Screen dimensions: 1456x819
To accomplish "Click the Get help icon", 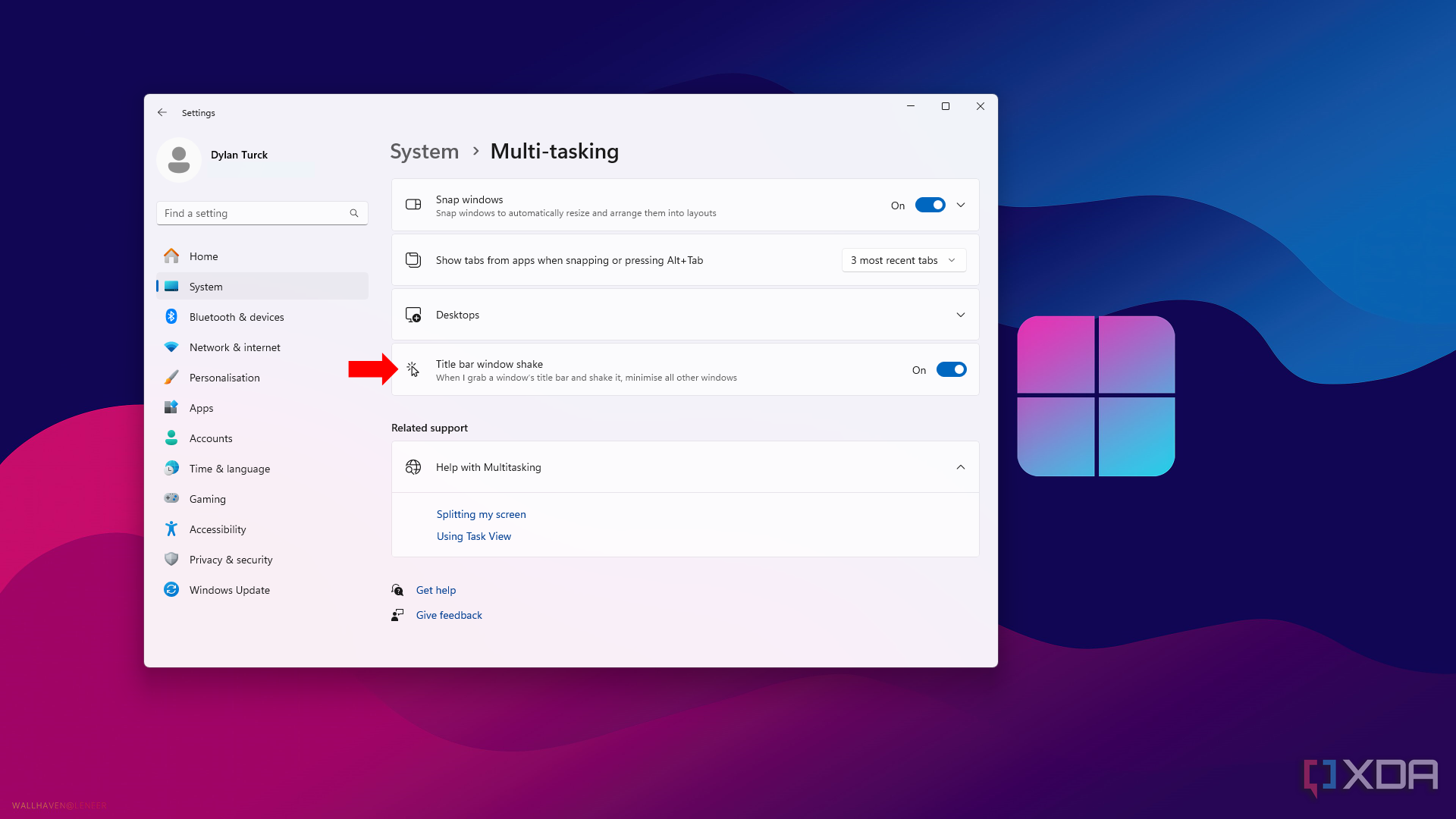I will 398,589.
